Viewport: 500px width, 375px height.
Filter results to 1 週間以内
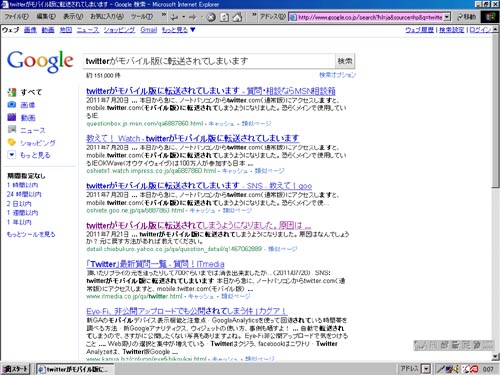click(23, 213)
